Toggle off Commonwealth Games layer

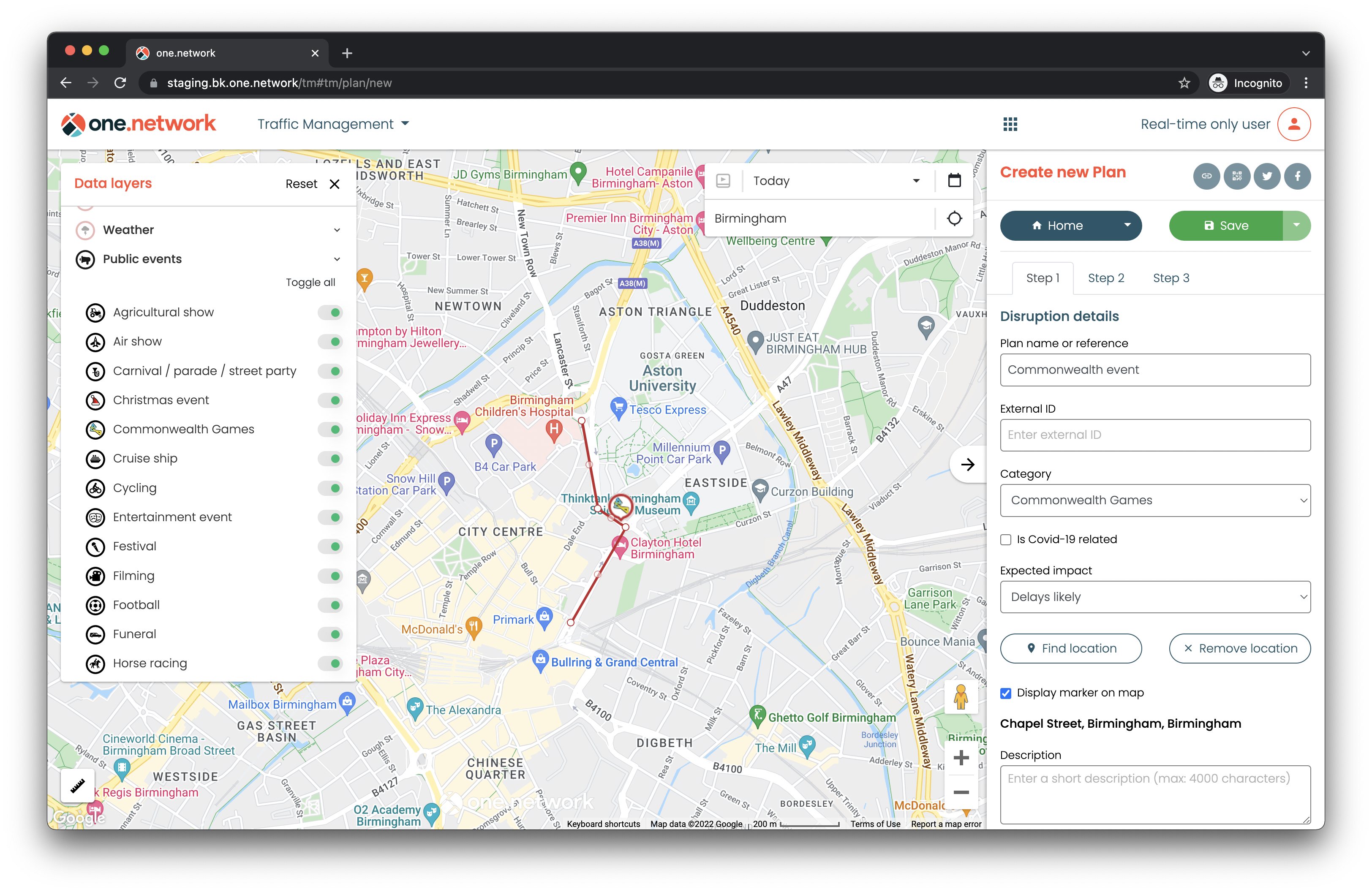click(x=331, y=429)
